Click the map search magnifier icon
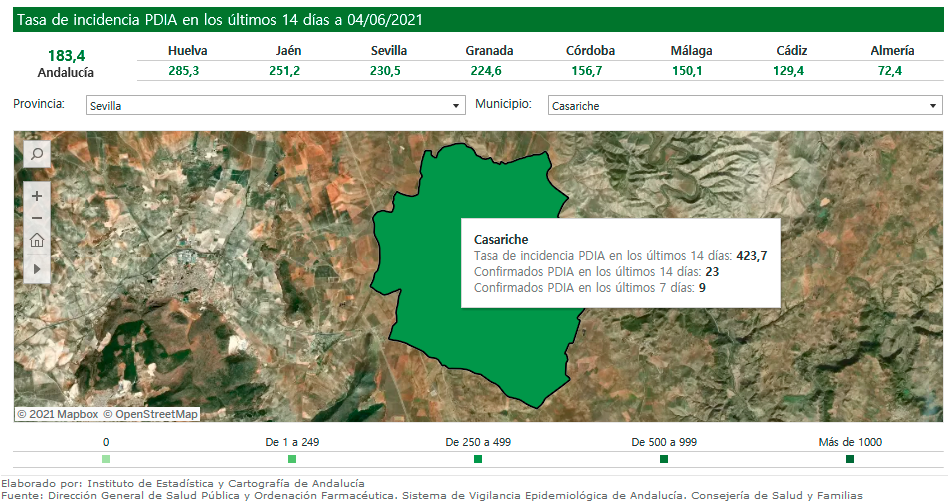This screenshot has width=948, height=504. coord(36,154)
